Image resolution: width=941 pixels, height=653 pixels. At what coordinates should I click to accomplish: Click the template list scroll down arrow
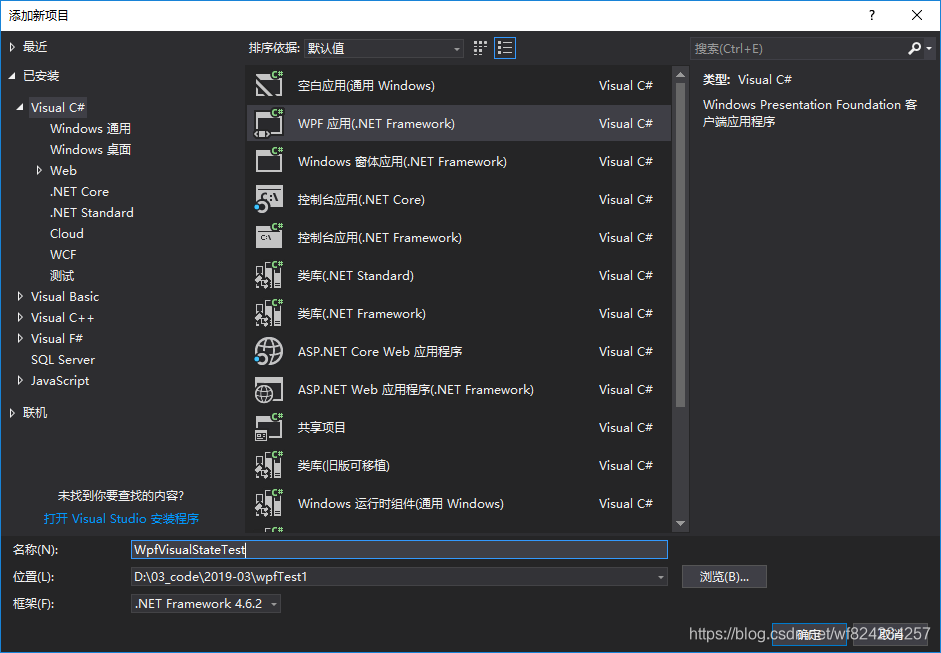(x=680, y=523)
